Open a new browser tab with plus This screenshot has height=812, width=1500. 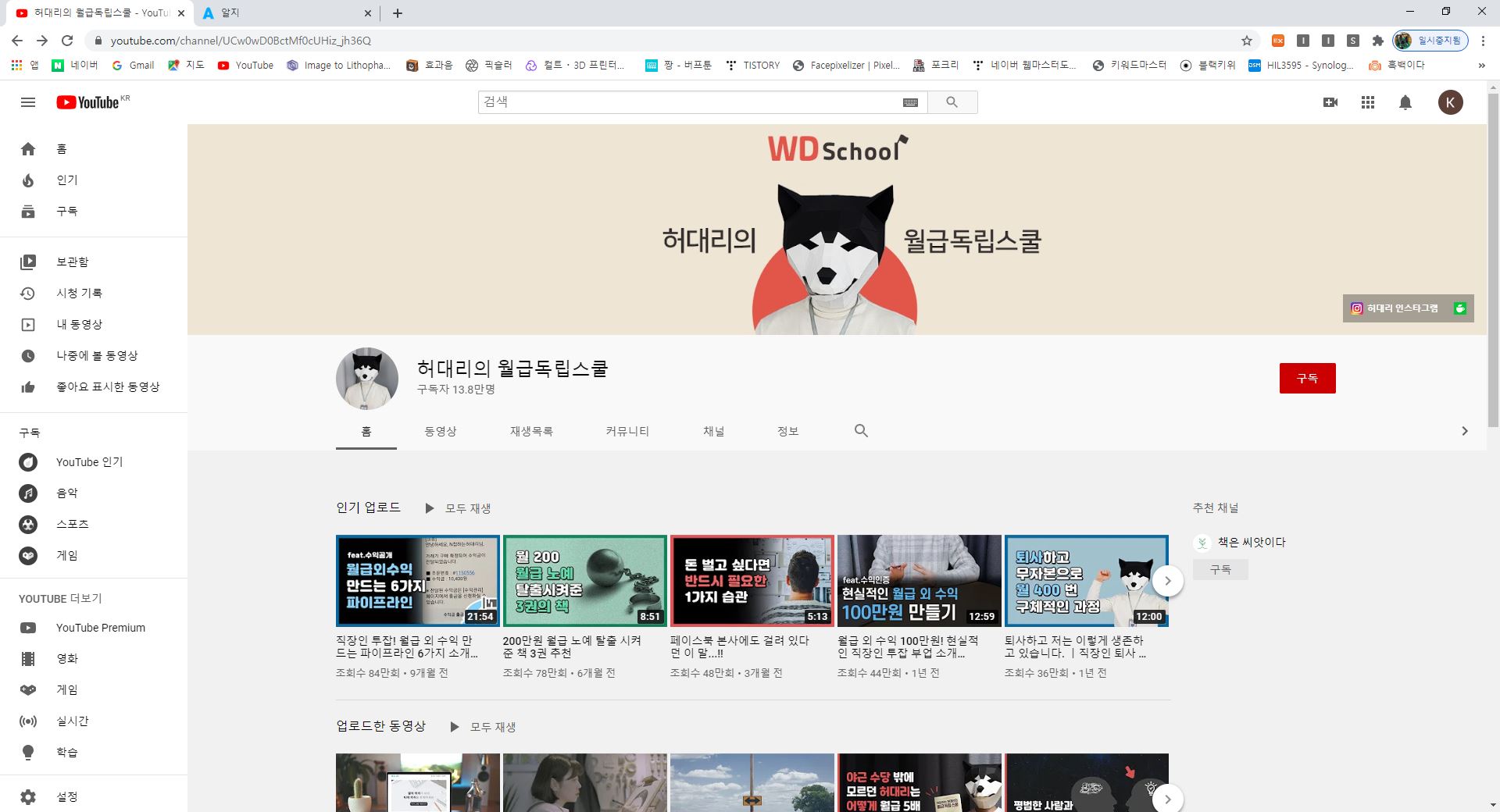click(398, 13)
